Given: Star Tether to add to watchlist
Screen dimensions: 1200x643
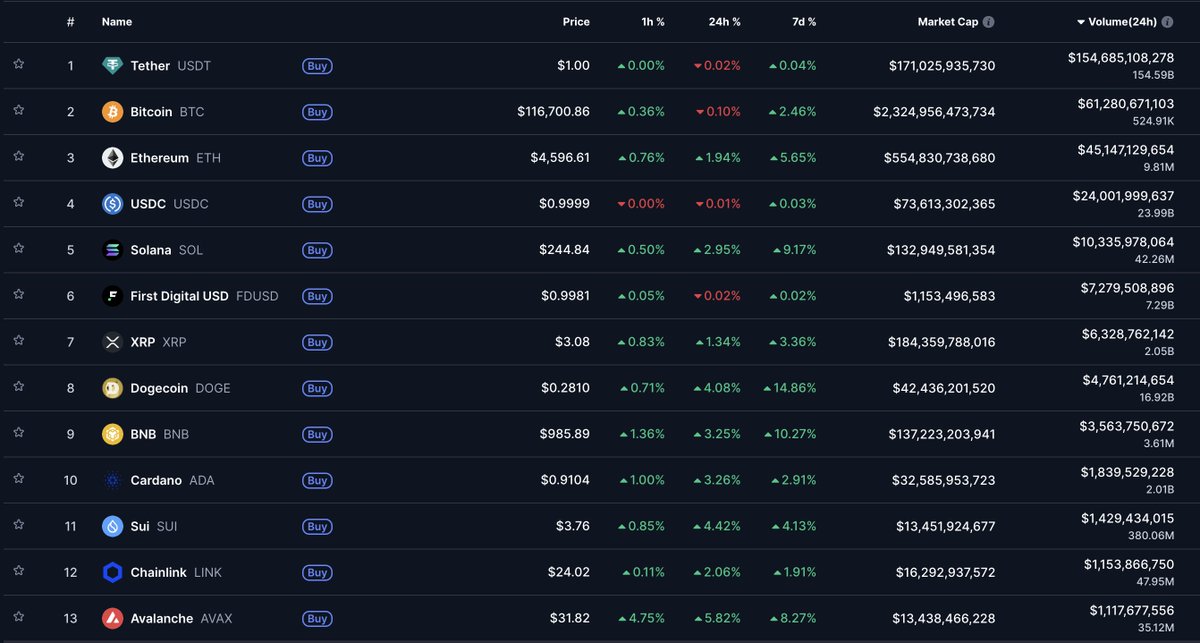Looking at the screenshot, I should click(x=19, y=64).
